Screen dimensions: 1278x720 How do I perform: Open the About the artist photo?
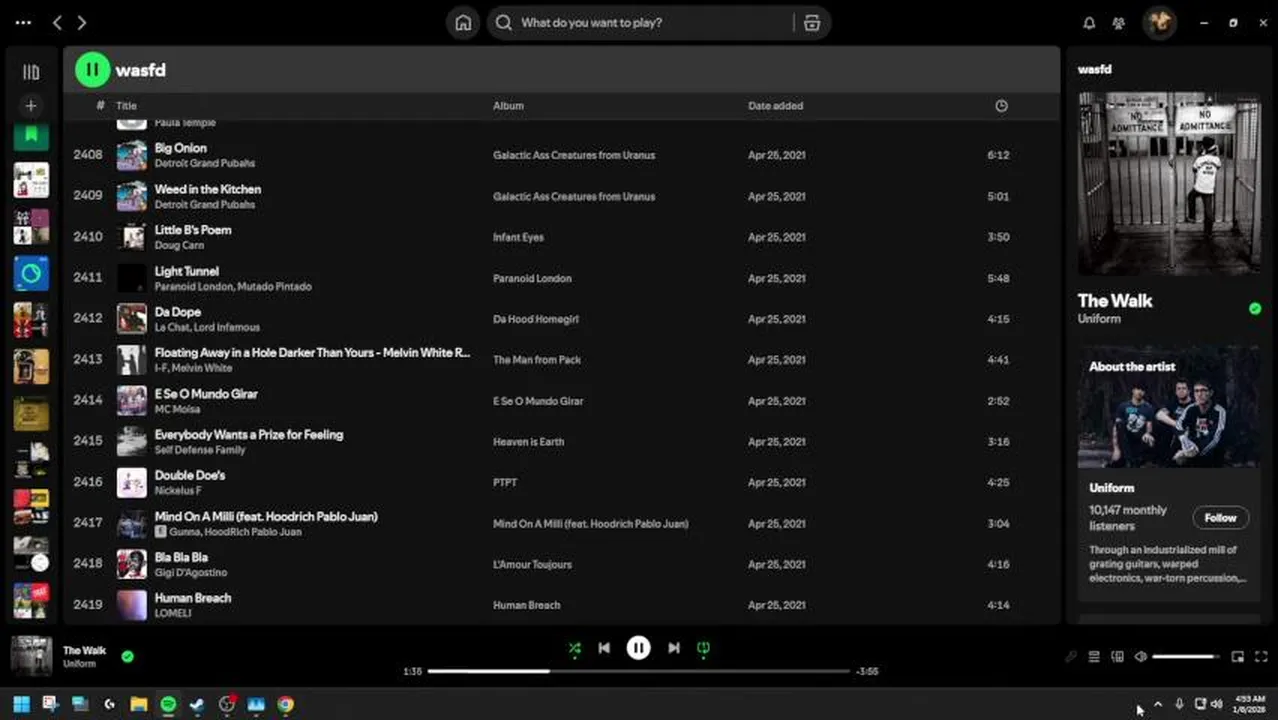click(x=1169, y=407)
